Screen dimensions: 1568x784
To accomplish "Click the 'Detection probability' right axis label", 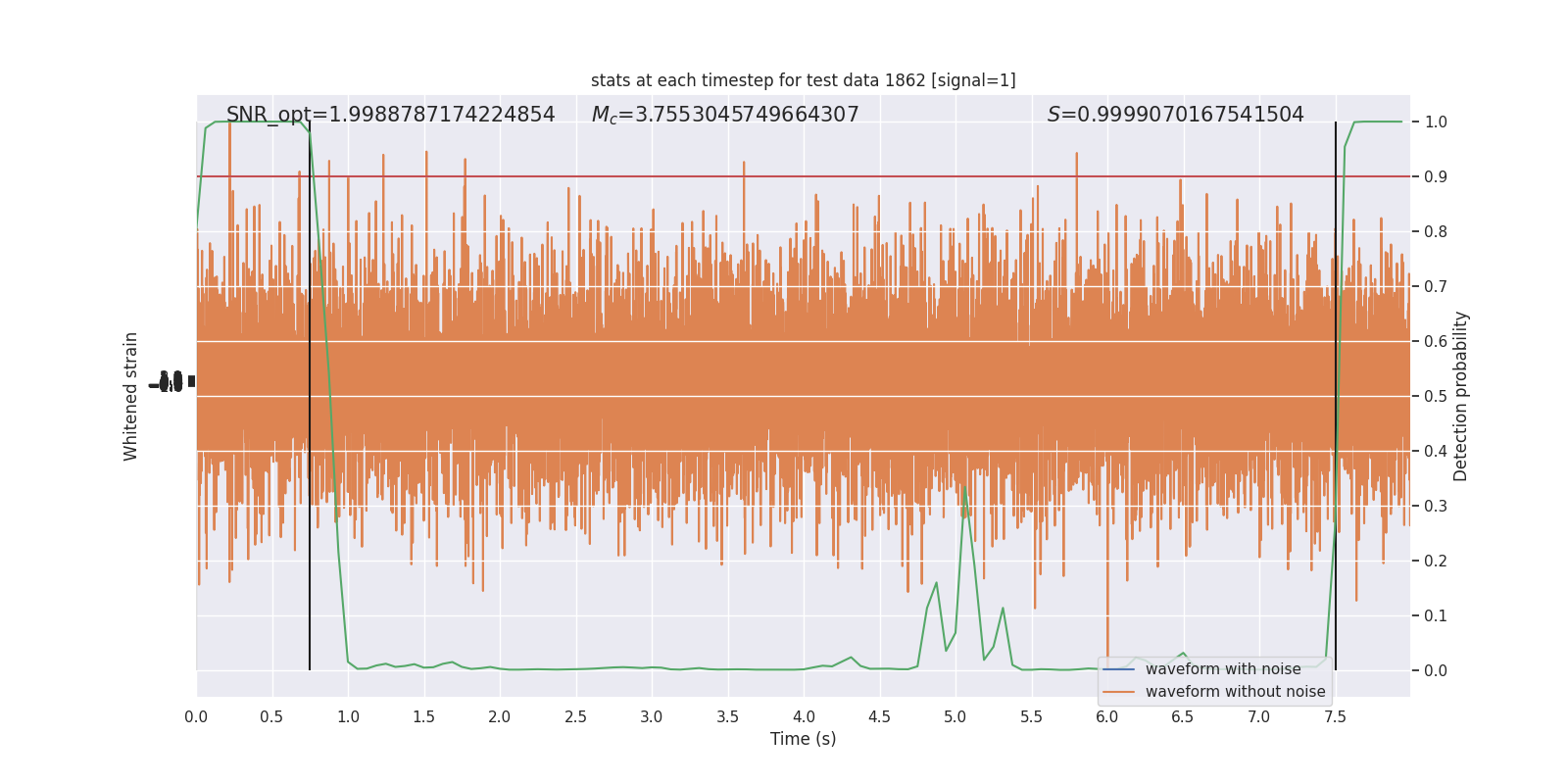I will (x=1461, y=396).
